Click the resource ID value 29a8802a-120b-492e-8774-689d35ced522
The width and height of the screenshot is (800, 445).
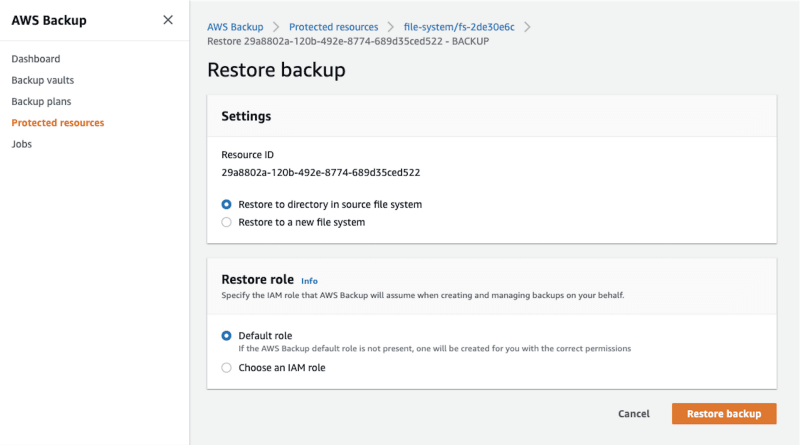point(321,172)
